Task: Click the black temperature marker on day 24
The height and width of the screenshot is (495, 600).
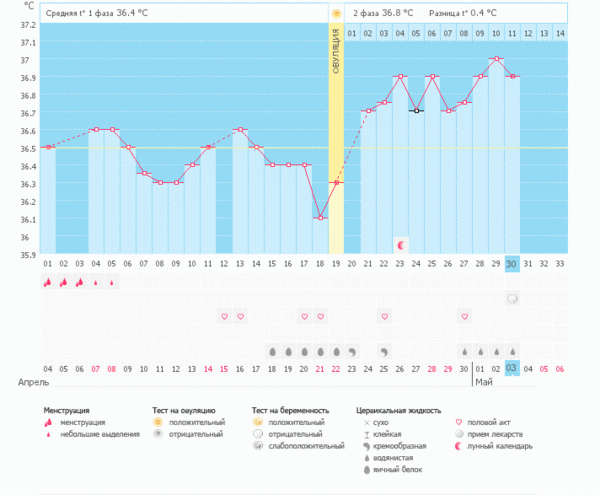Action: coord(416,111)
